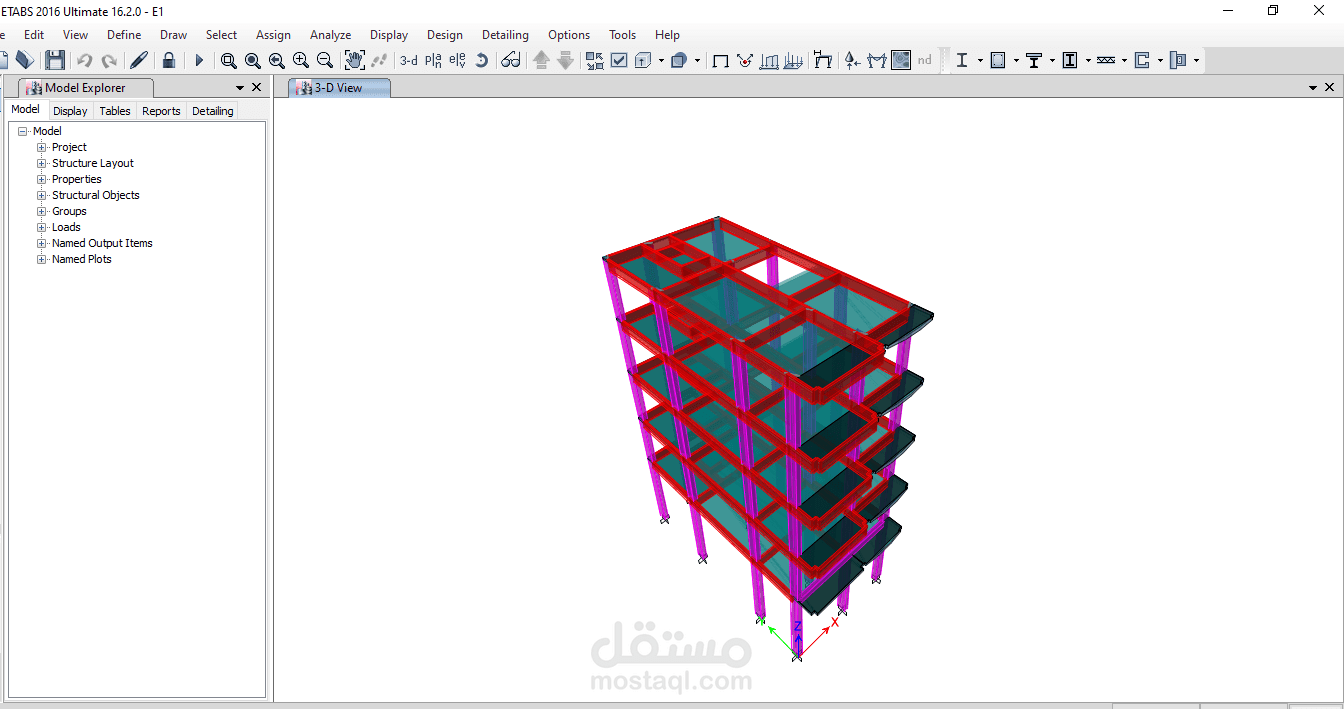
Task: Select the Named Output Items tree entry
Action: pos(102,243)
